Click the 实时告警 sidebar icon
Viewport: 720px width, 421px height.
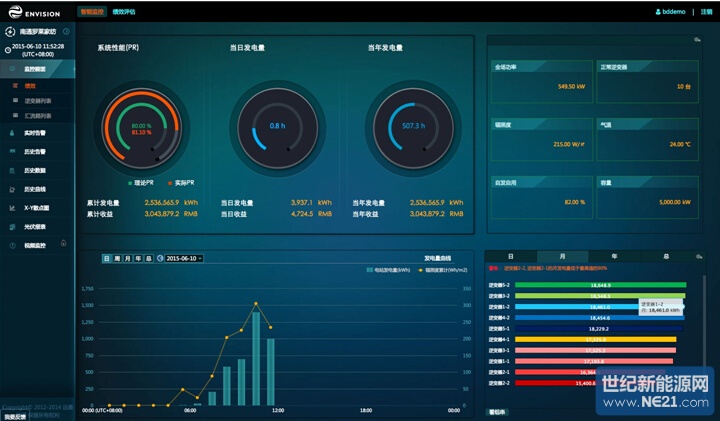tap(13, 132)
